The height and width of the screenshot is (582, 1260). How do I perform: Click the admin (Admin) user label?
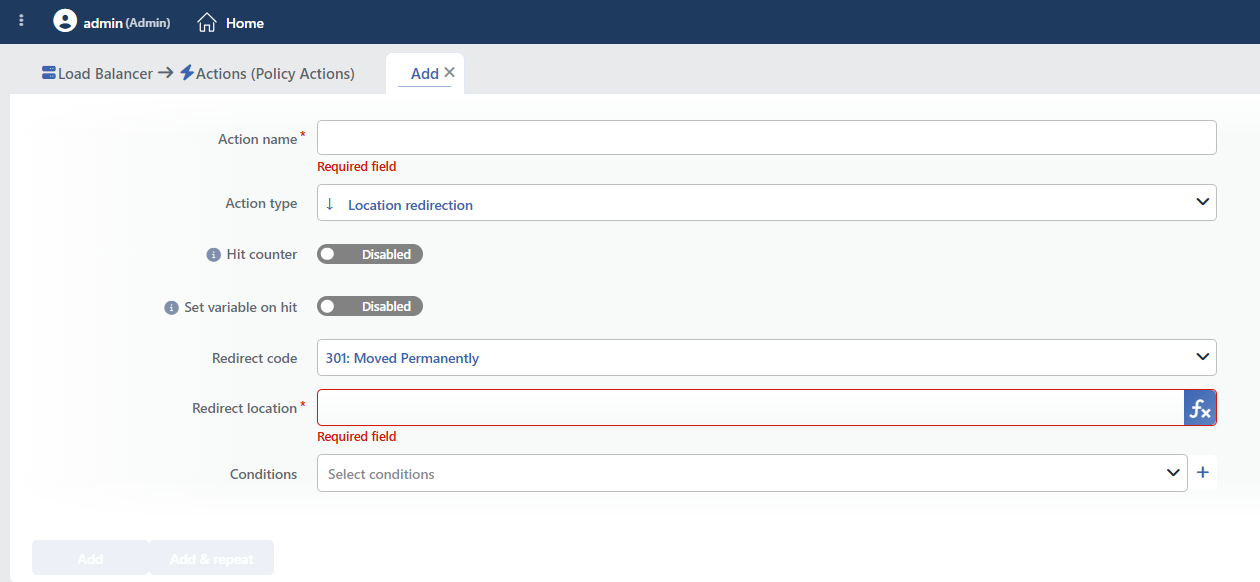pos(127,22)
